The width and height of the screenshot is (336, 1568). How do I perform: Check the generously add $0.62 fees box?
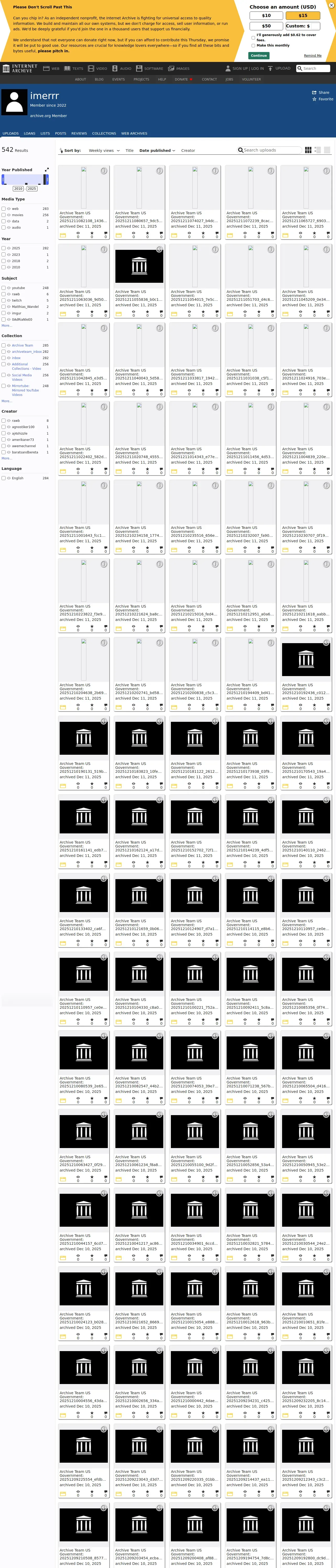(253, 37)
